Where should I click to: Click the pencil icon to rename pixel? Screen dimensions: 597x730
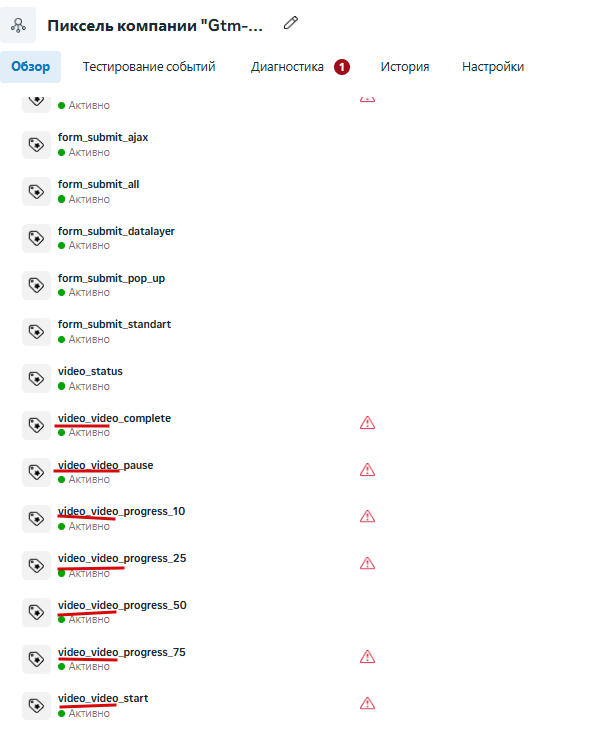tap(291, 23)
